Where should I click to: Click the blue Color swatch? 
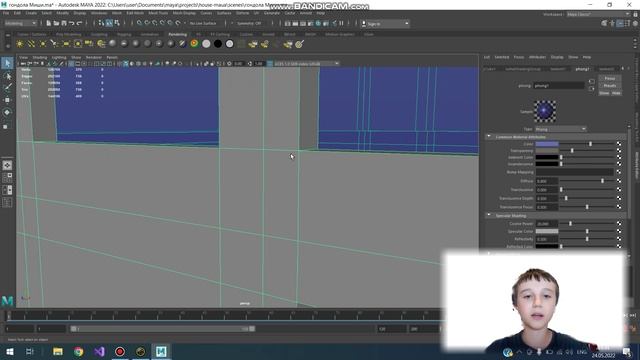pos(547,144)
